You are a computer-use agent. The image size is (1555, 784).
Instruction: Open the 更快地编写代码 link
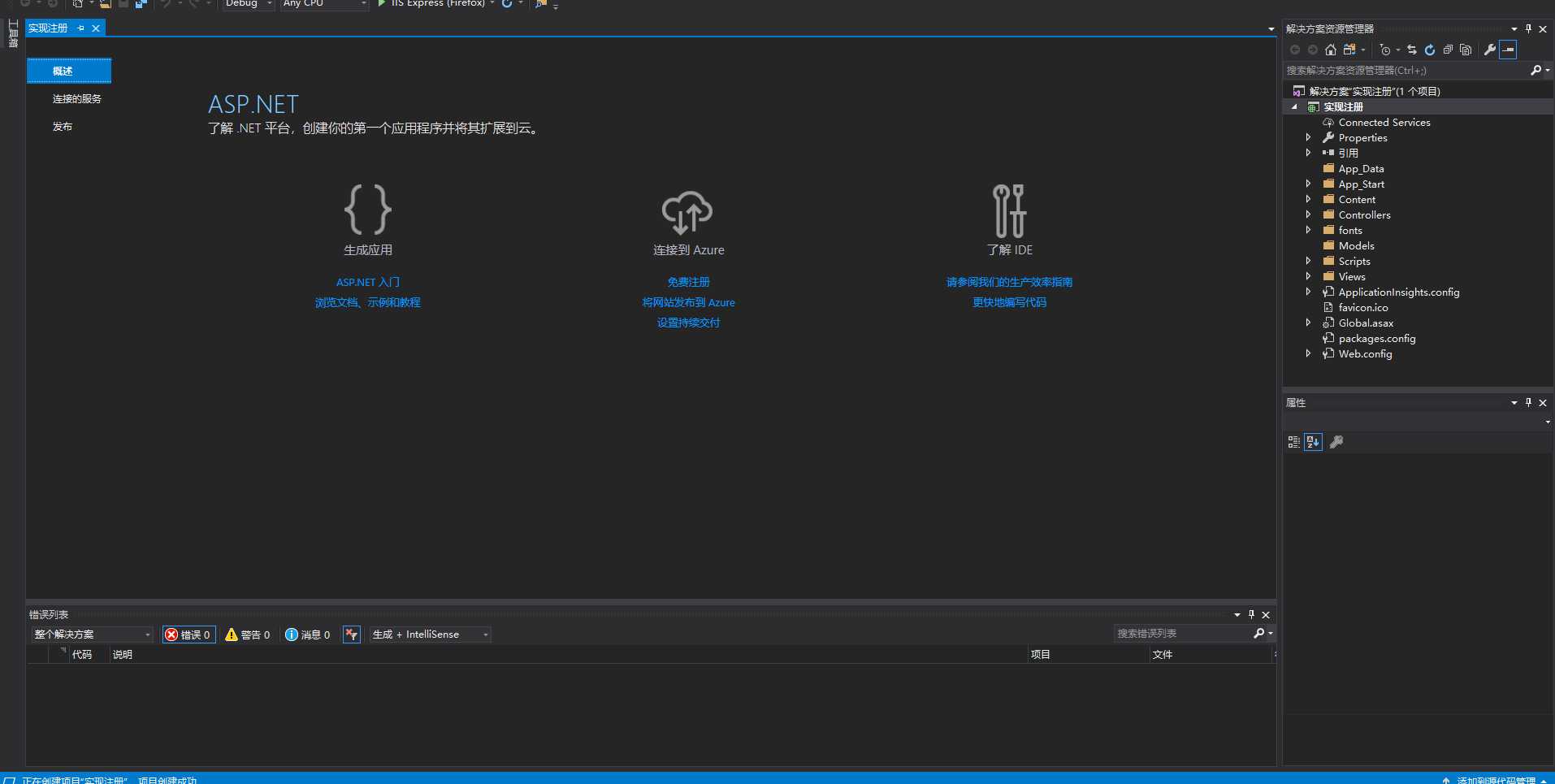tap(1010, 302)
